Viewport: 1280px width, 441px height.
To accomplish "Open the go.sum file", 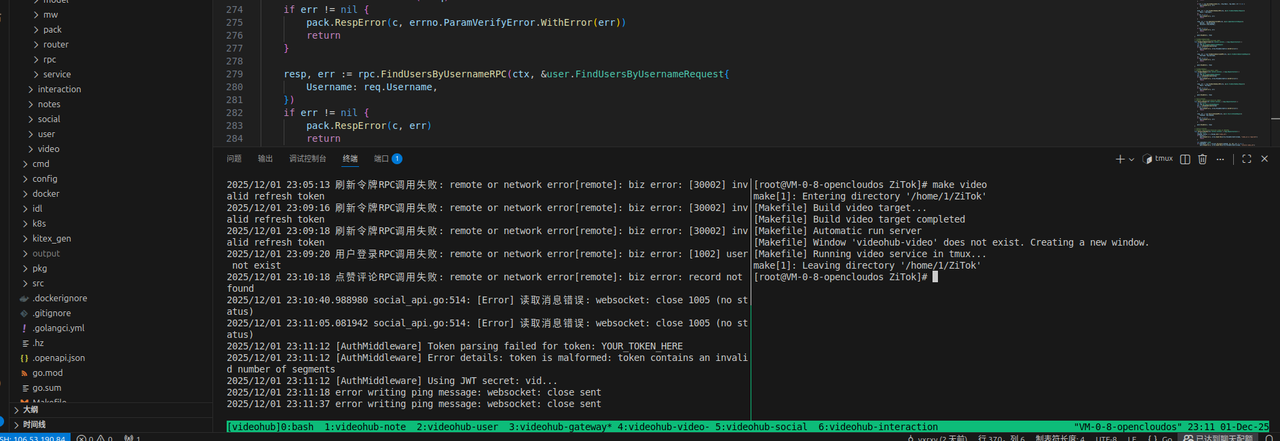I will click(46, 388).
